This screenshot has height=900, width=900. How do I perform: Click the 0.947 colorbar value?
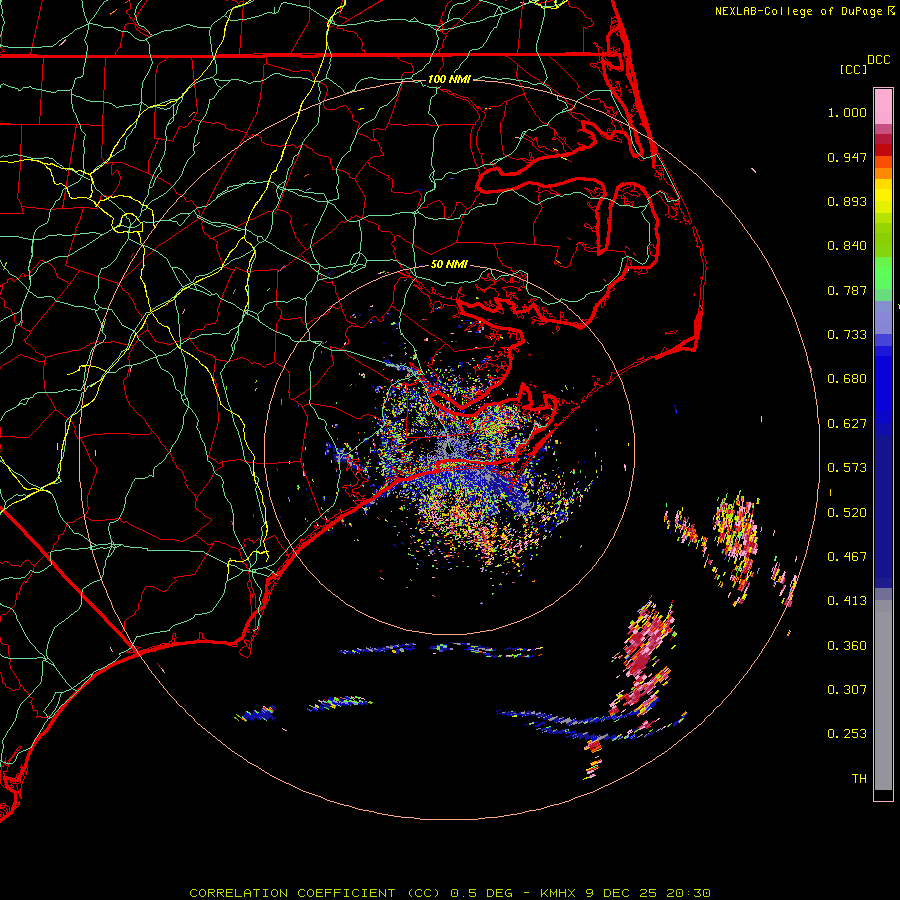[847, 157]
